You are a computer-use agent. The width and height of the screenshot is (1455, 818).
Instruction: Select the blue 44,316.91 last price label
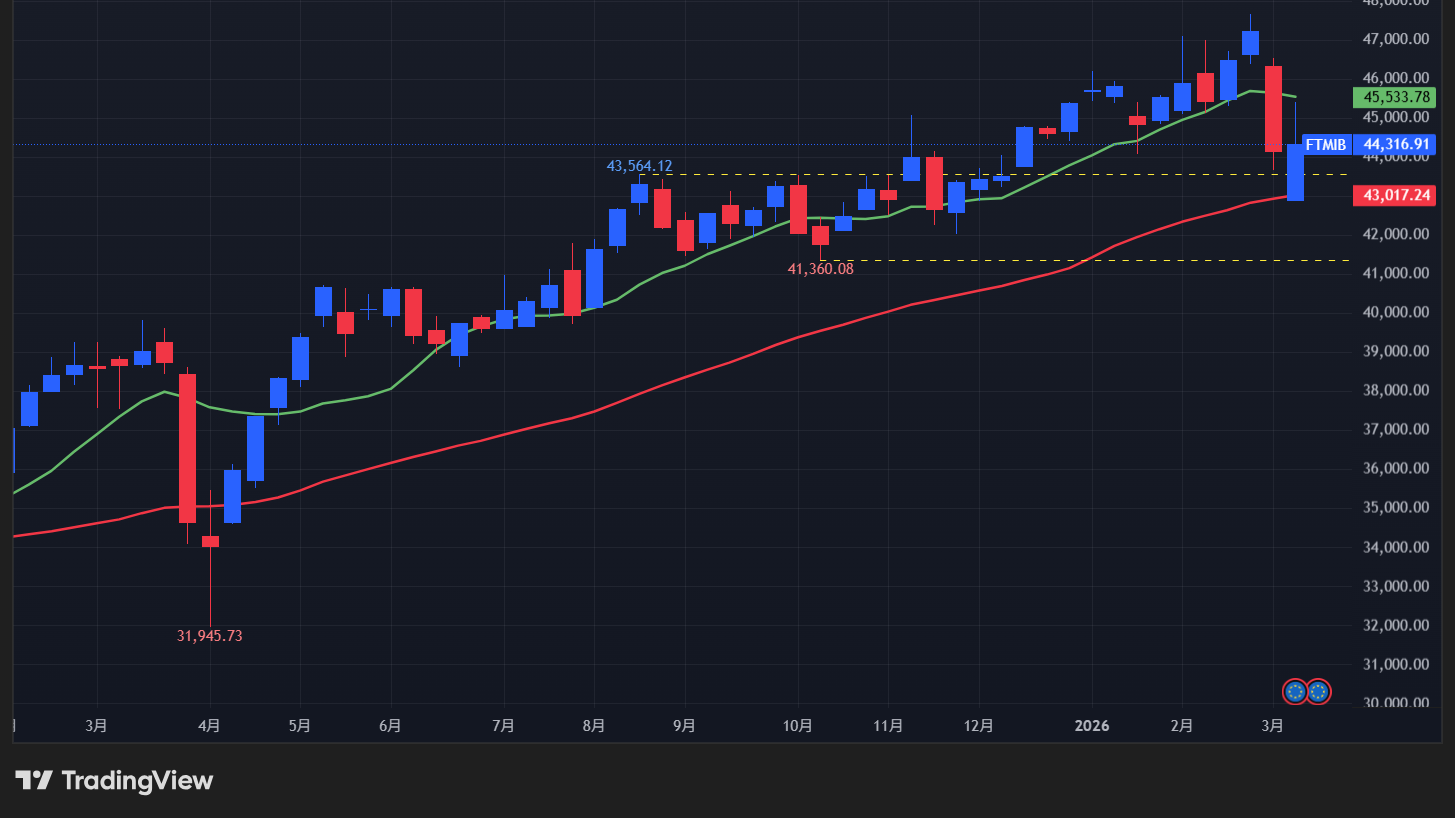click(1393, 145)
